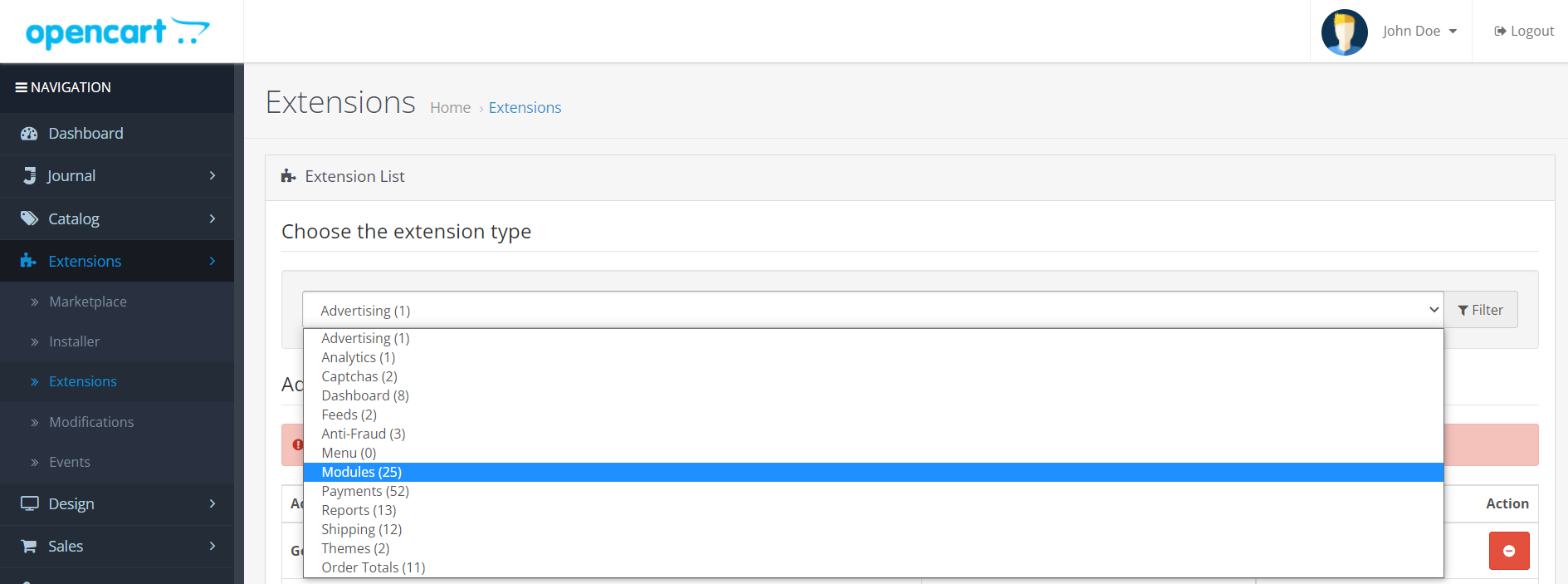Click the Dashboard gauge icon in sidebar

pos(29,134)
